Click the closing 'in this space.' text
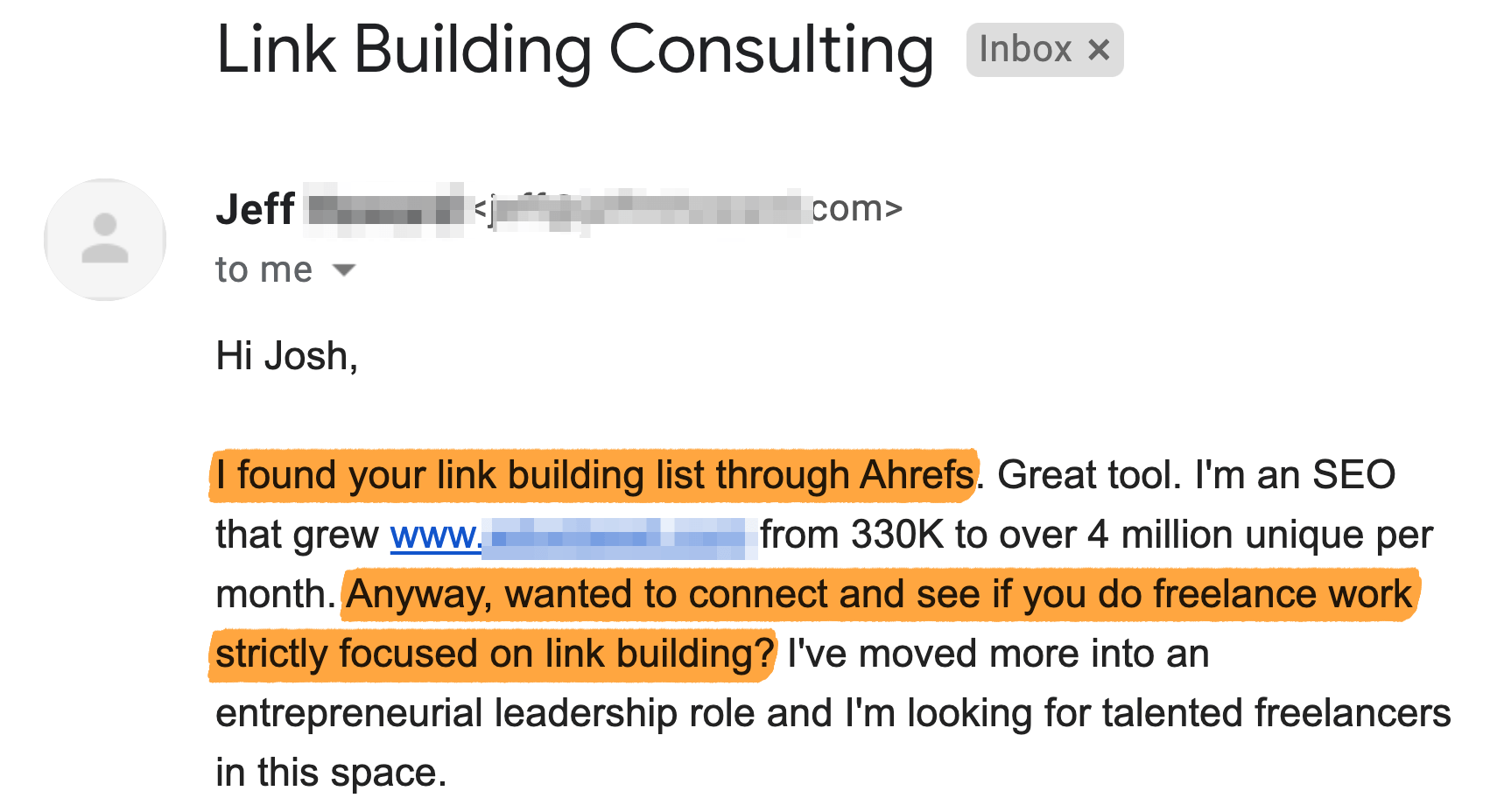Viewport: 1490px width, 812px height. [331, 773]
